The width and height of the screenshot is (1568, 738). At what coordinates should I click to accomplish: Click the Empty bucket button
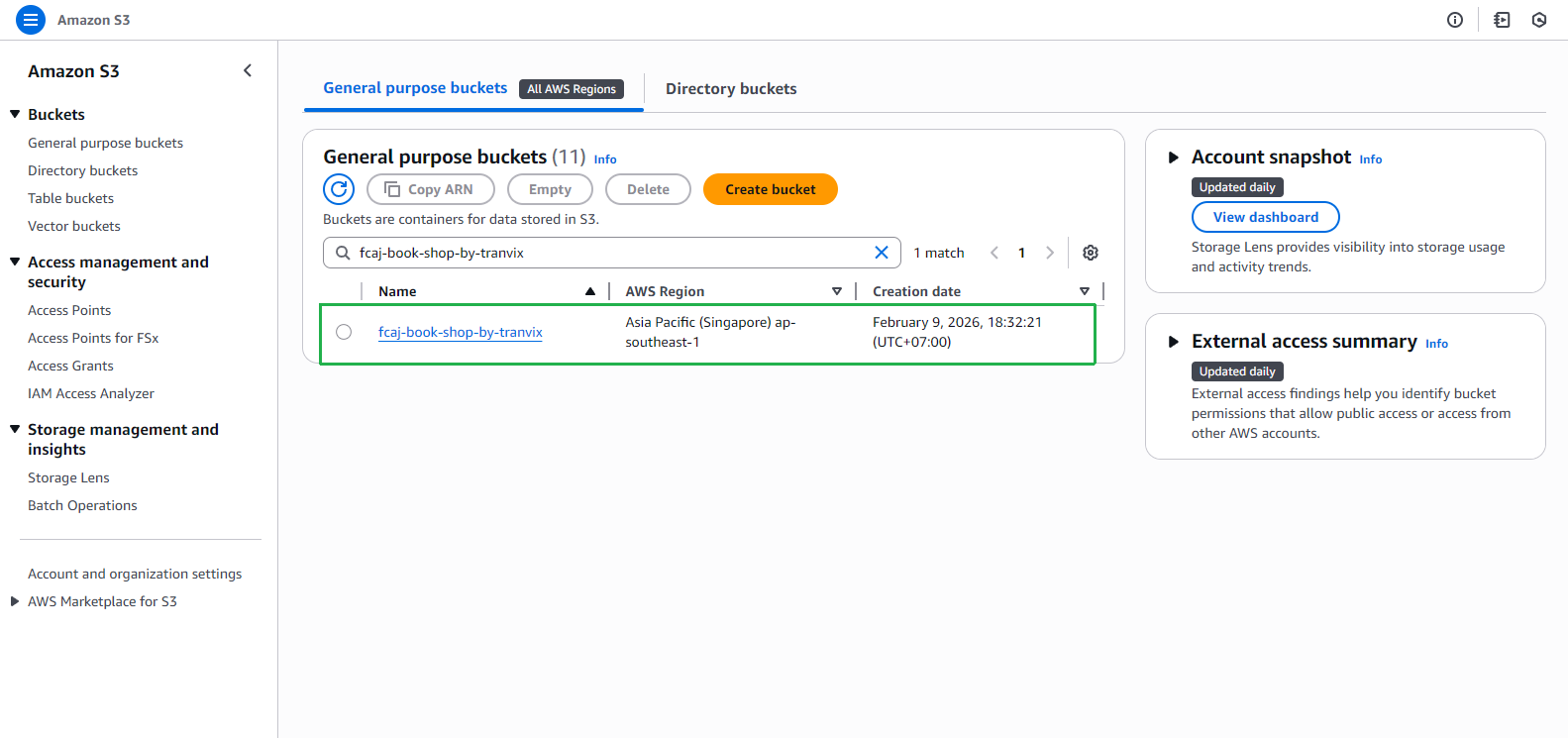pyautogui.click(x=550, y=189)
